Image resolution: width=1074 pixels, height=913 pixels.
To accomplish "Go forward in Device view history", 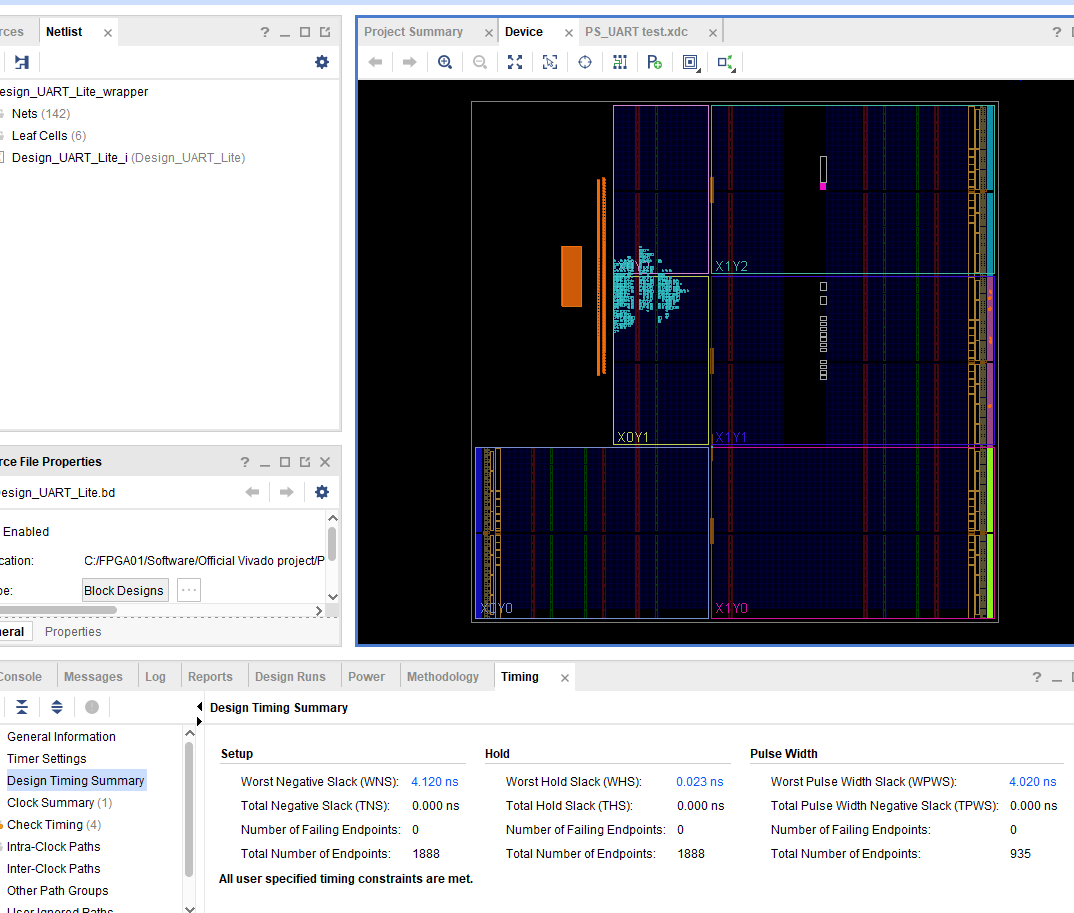I will pyautogui.click(x=410, y=62).
